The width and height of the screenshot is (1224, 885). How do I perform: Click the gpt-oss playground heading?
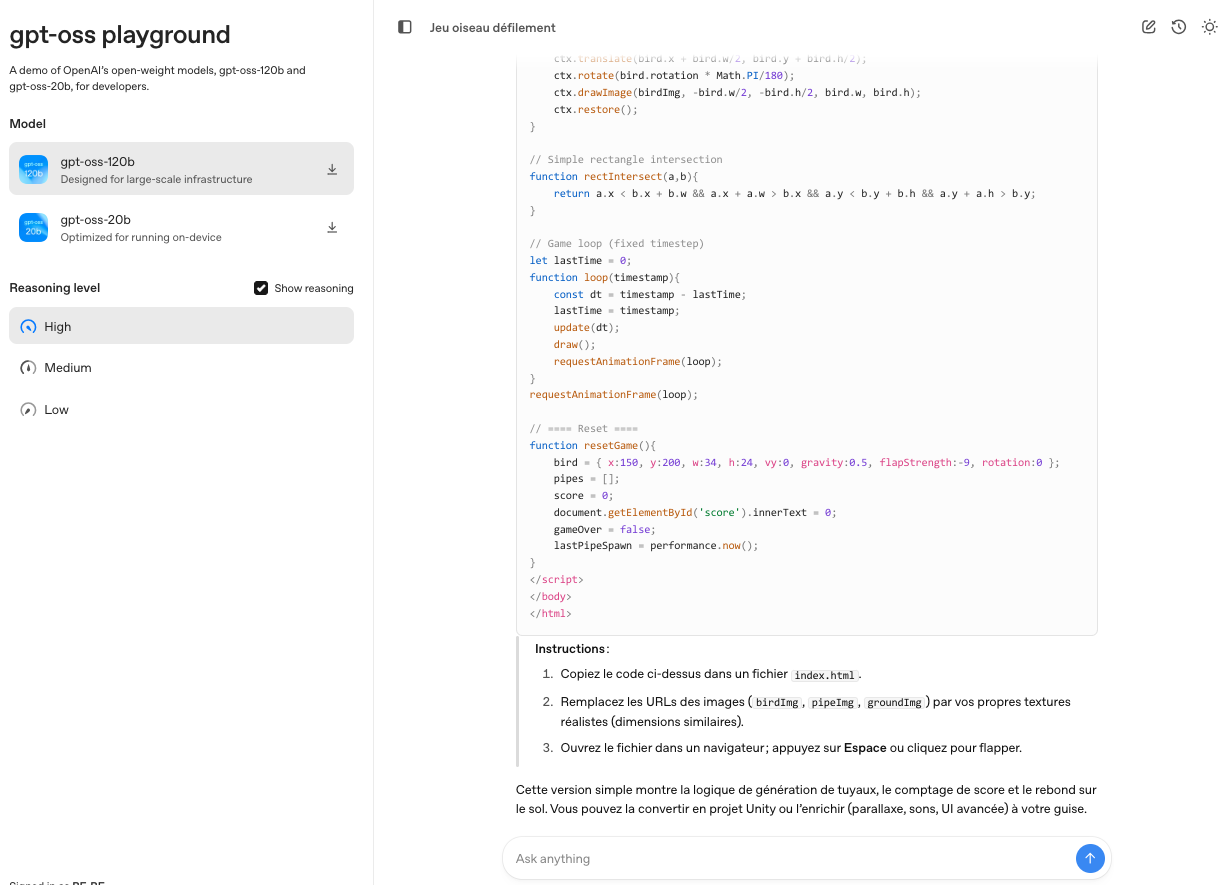click(x=120, y=35)
